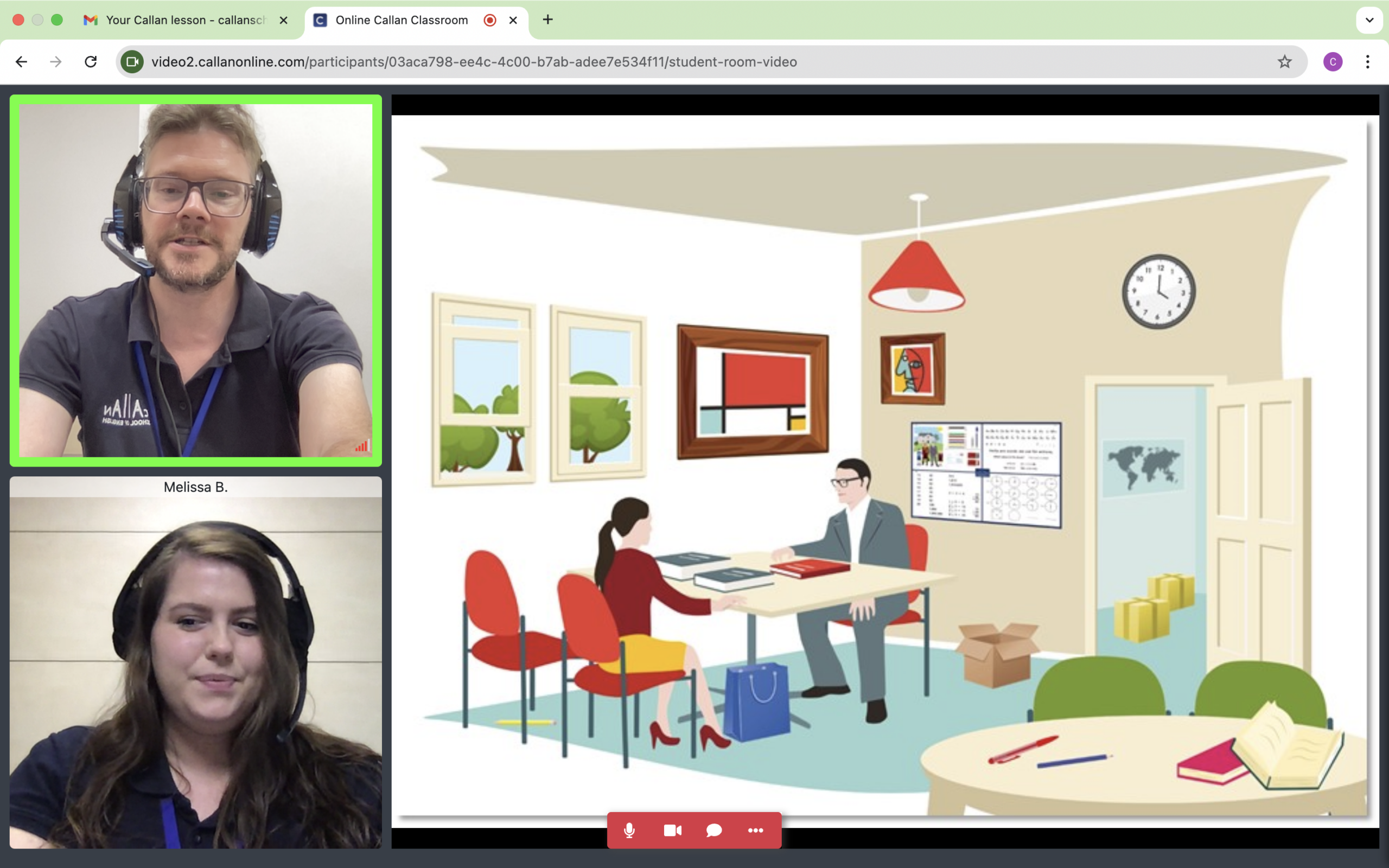
Task: Select the teacher's video tile with green border
Action: 196,280
